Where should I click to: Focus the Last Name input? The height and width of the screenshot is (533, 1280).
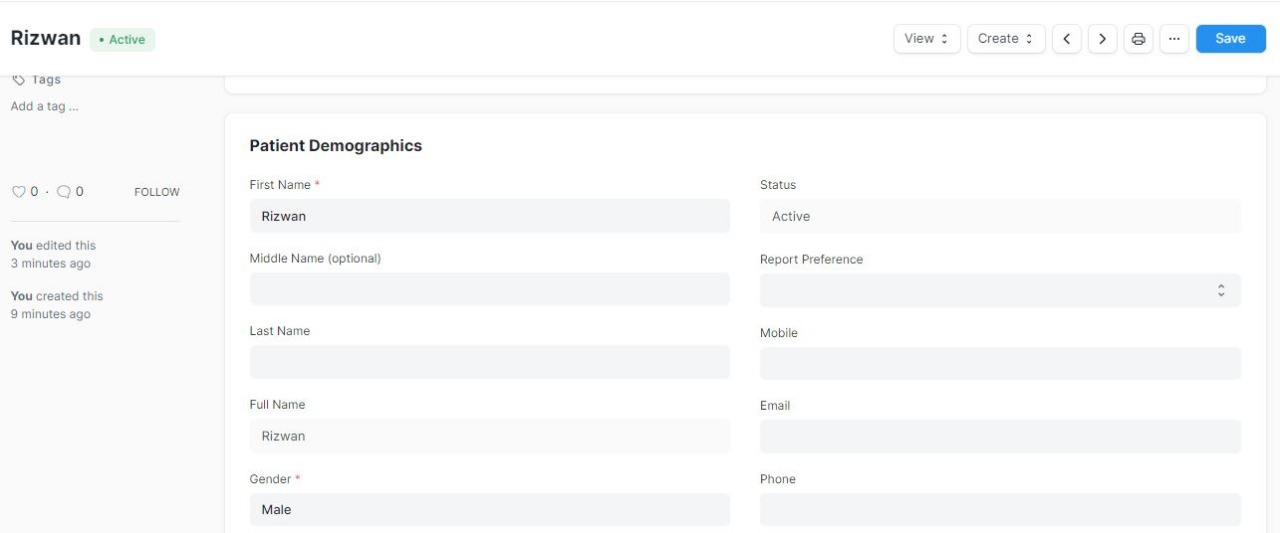pyautogui.click(x=489, y=362)
